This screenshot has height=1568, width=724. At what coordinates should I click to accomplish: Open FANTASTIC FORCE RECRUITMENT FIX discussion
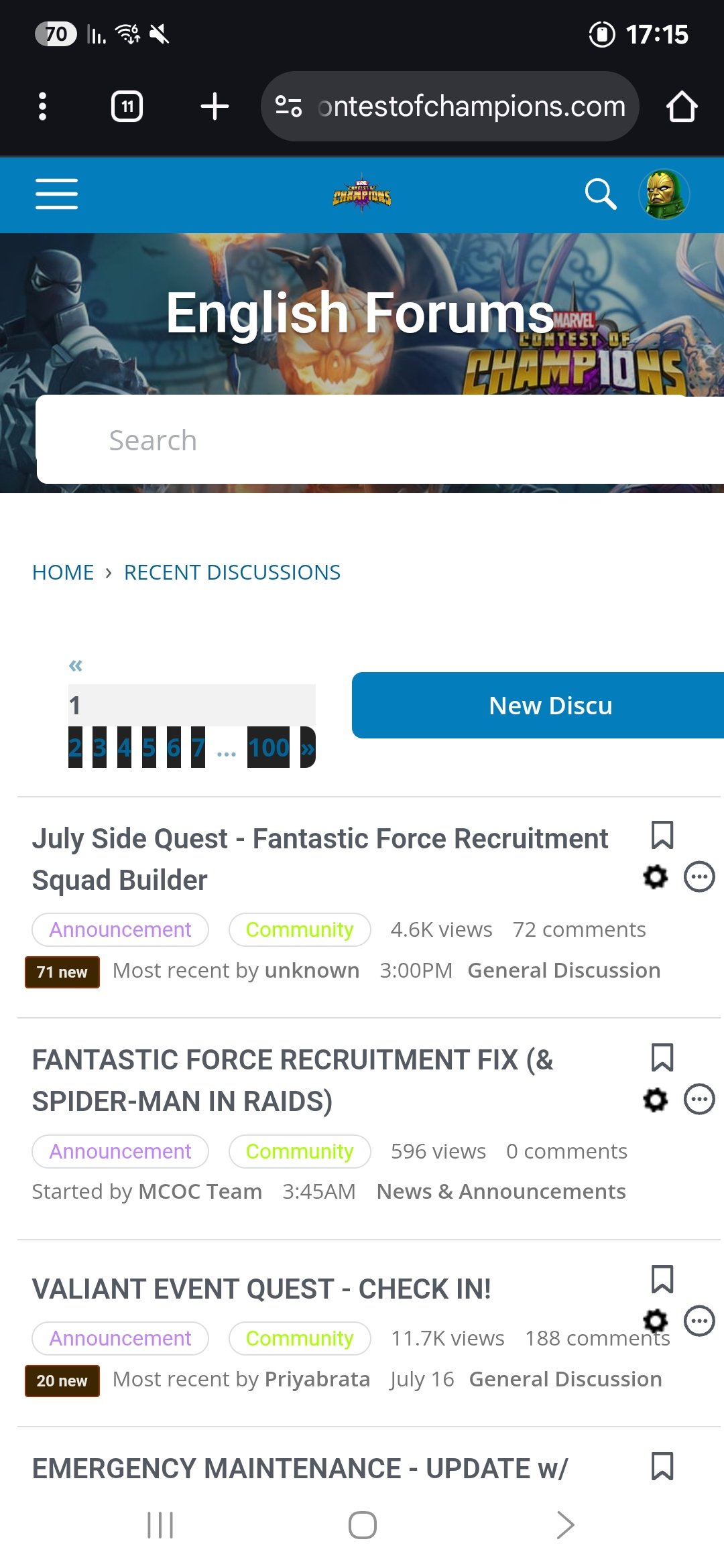(293, 1080)
